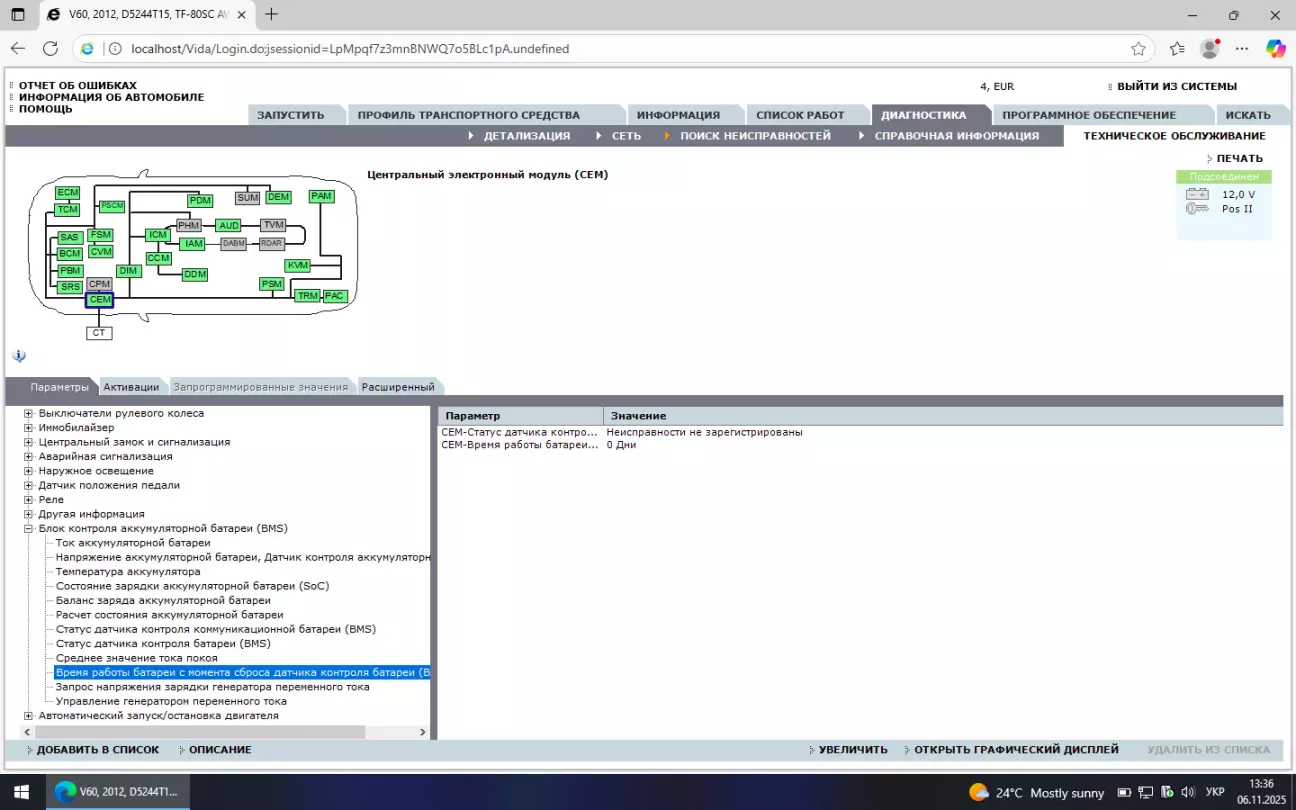Expand Автоматический запуск/остановка двигателя node

click(29, 716)
